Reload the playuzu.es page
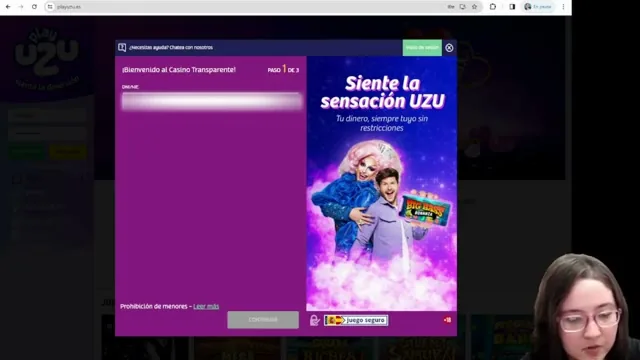This screenshot has height=360, width=640. (34, 7)
